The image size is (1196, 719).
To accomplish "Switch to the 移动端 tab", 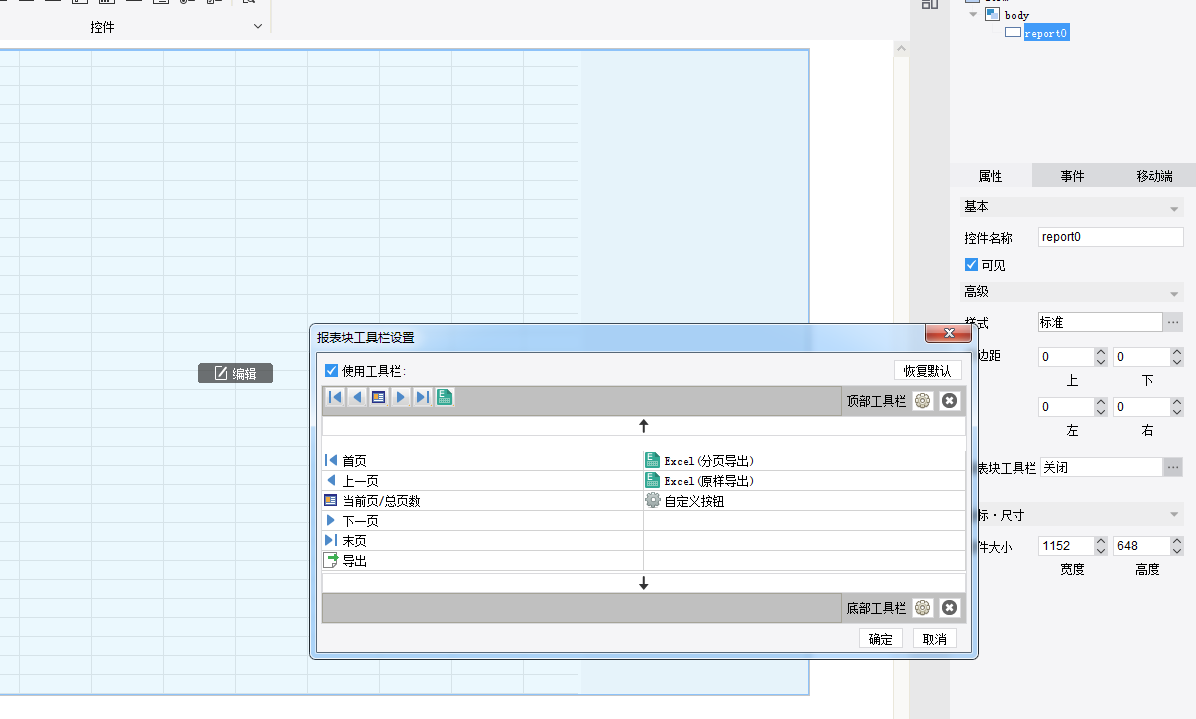I will [1155, 176].
